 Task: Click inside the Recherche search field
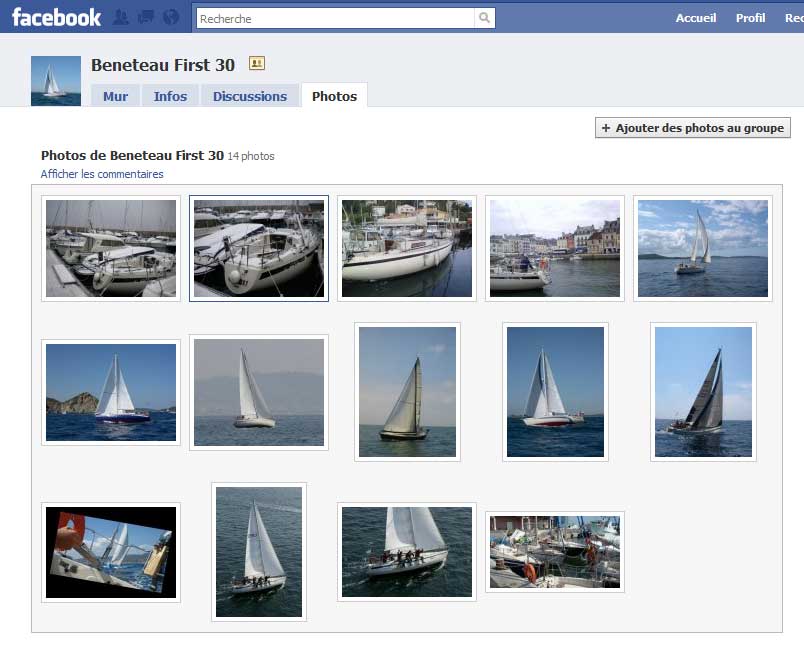pos(334,18)
